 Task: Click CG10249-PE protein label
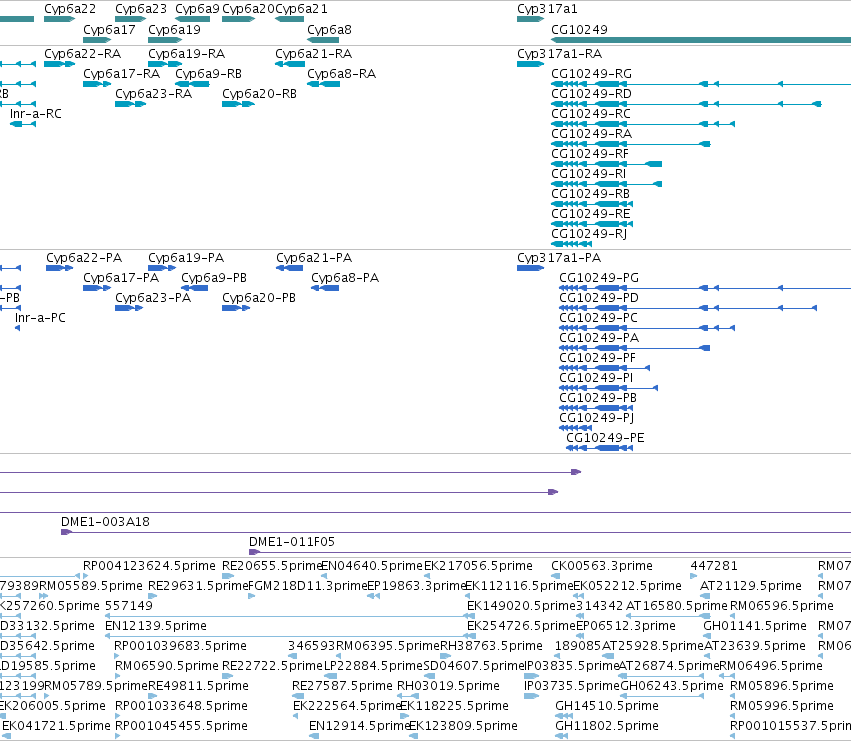[605, 439]
